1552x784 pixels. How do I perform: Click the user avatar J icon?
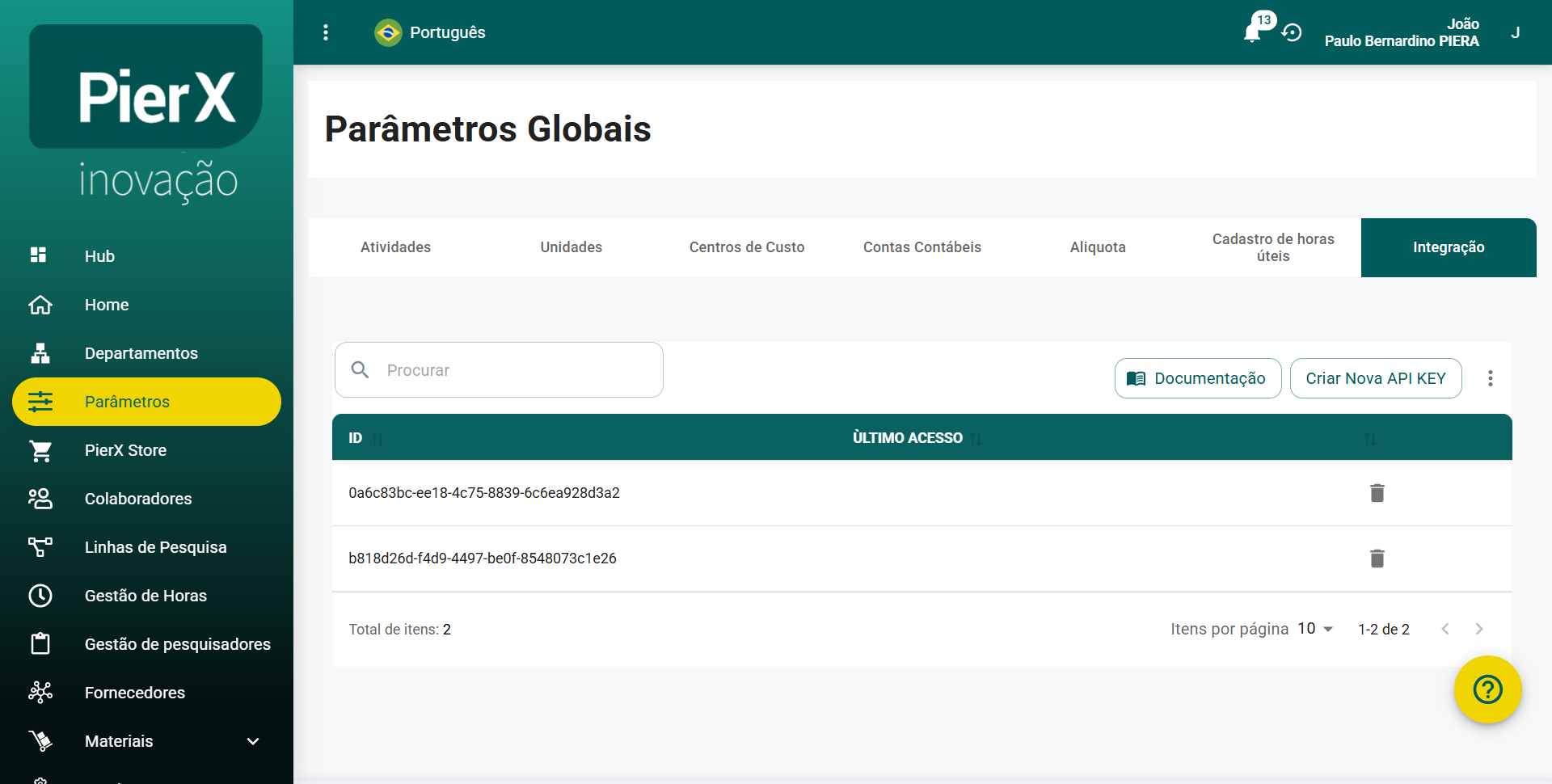[1515, 32]
